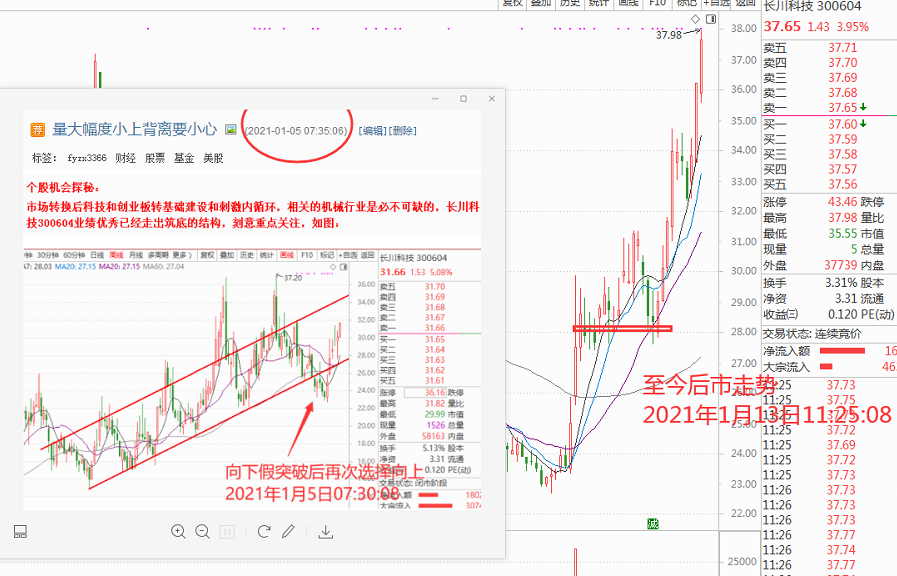The width and height of the screenshot is (897, 576).
Task: Click the 外盘 37739 value
Action: pos(840,265)
